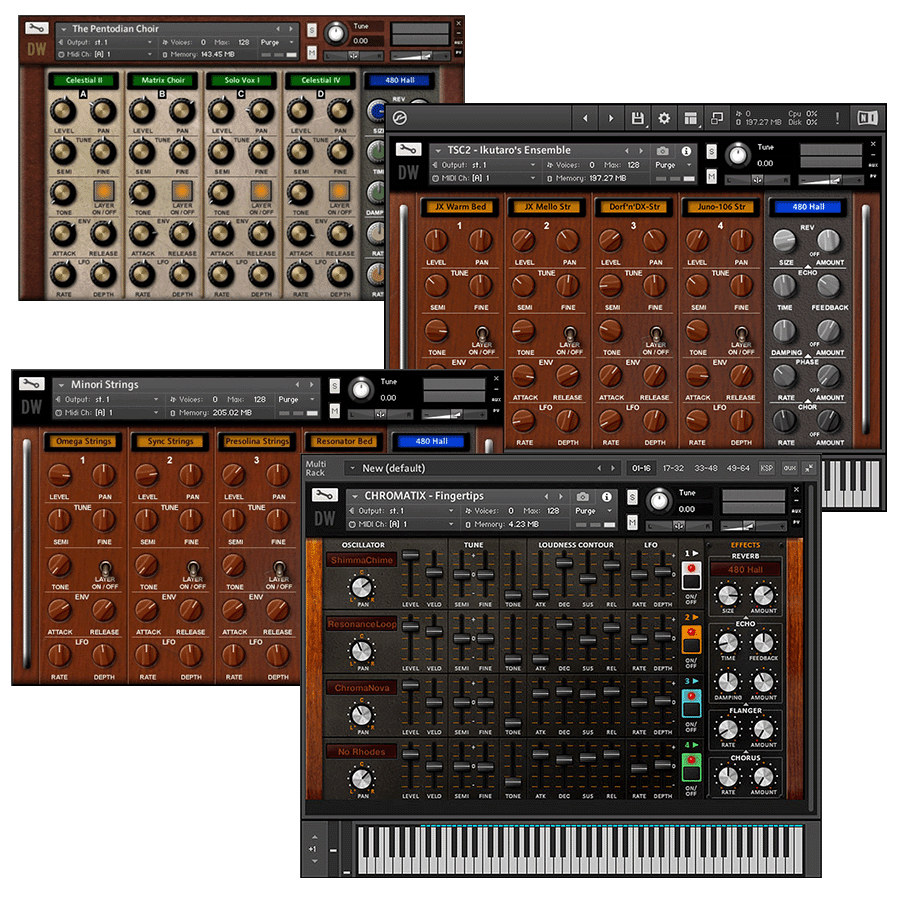Click volume slider in TSC2 header

[832, 180]
